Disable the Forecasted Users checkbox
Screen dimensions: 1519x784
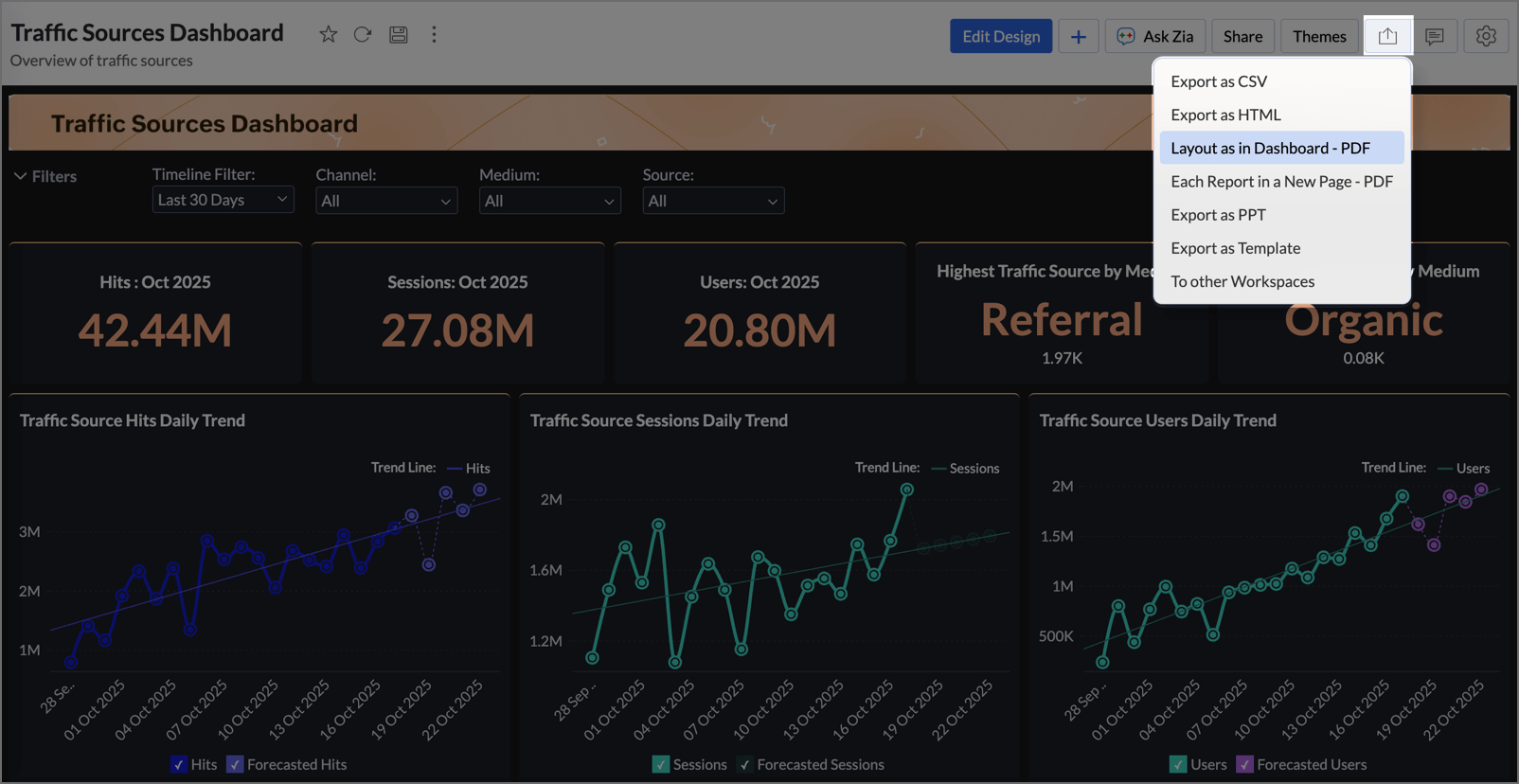(x=1245, y=764)
